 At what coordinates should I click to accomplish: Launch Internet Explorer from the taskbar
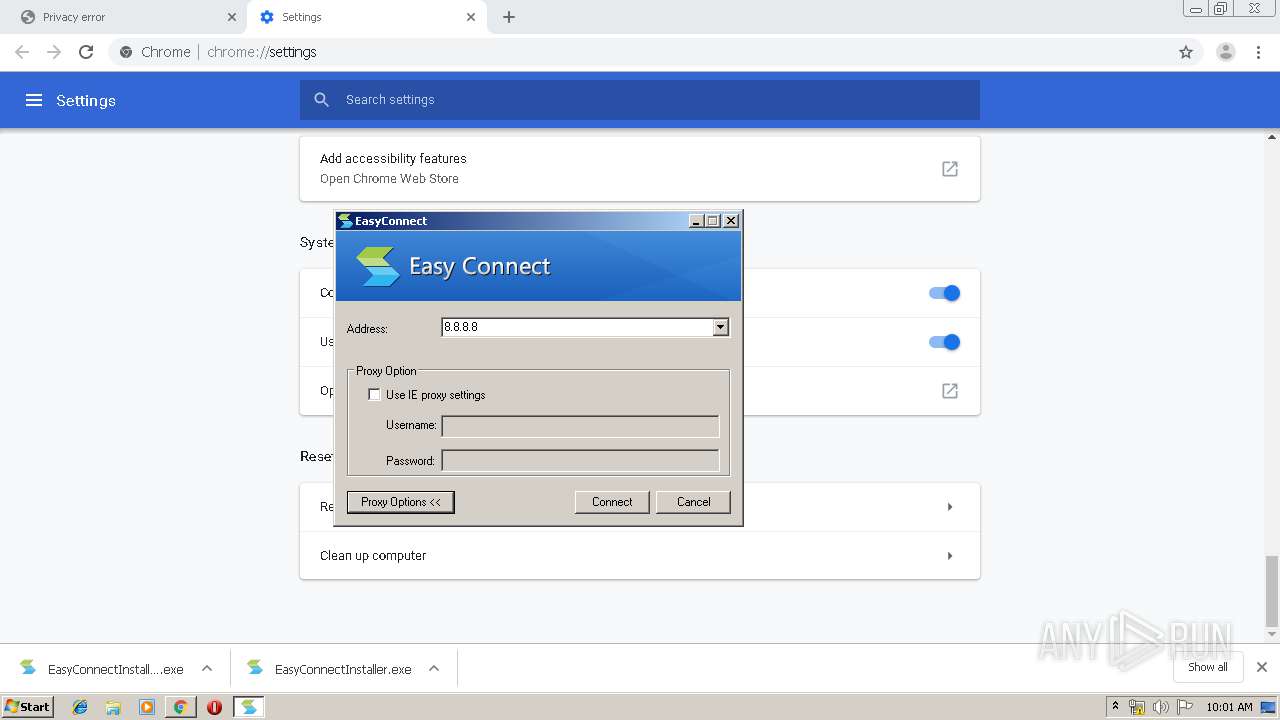pyautogui.click(x=80, y=707)
